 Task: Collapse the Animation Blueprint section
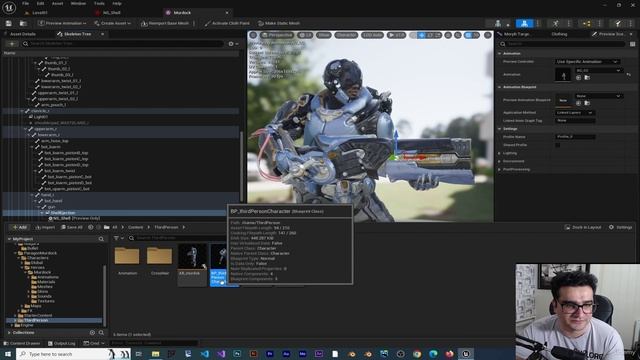(500, 87)
